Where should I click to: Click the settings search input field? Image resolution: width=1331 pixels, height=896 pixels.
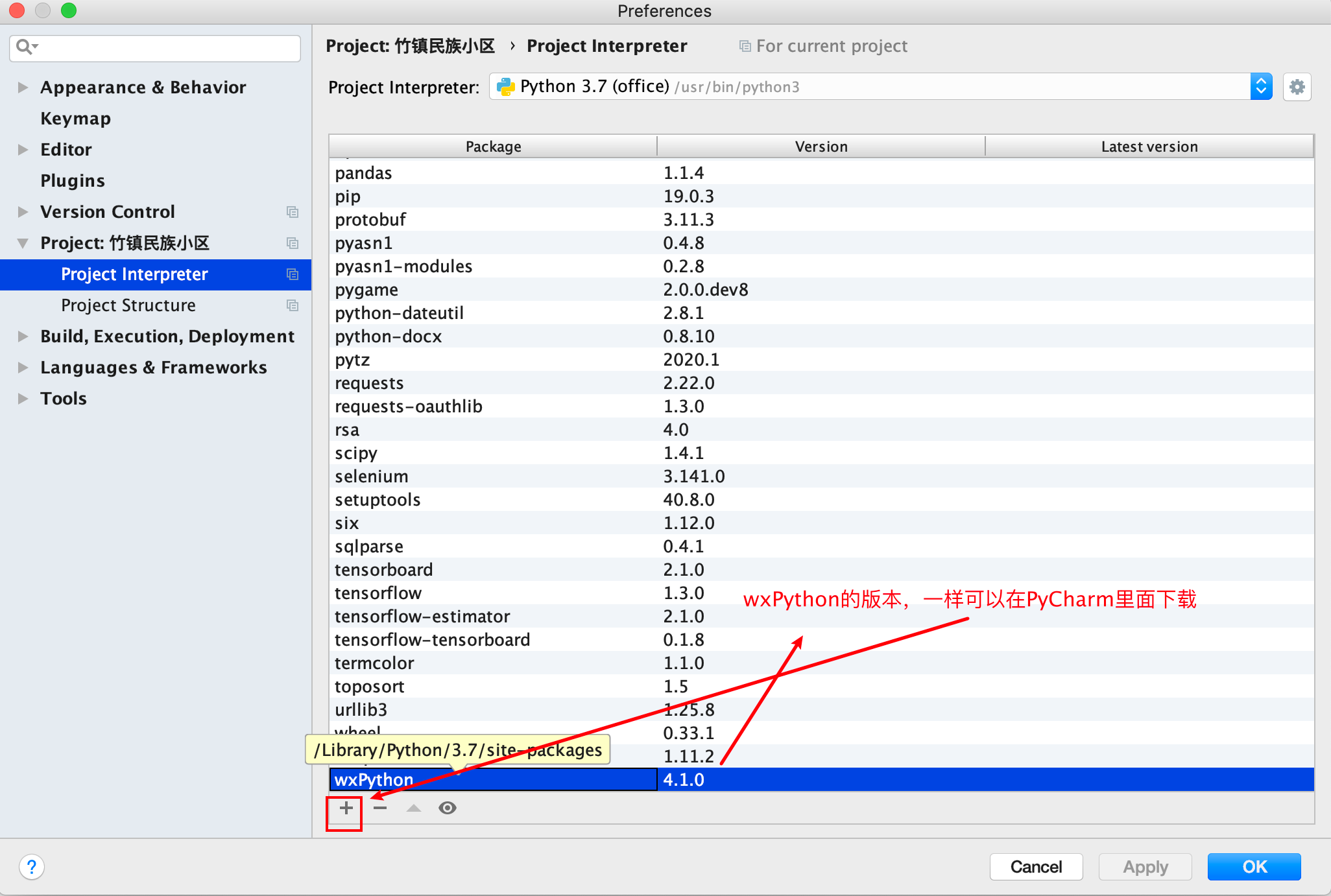[x=169, y=48]
